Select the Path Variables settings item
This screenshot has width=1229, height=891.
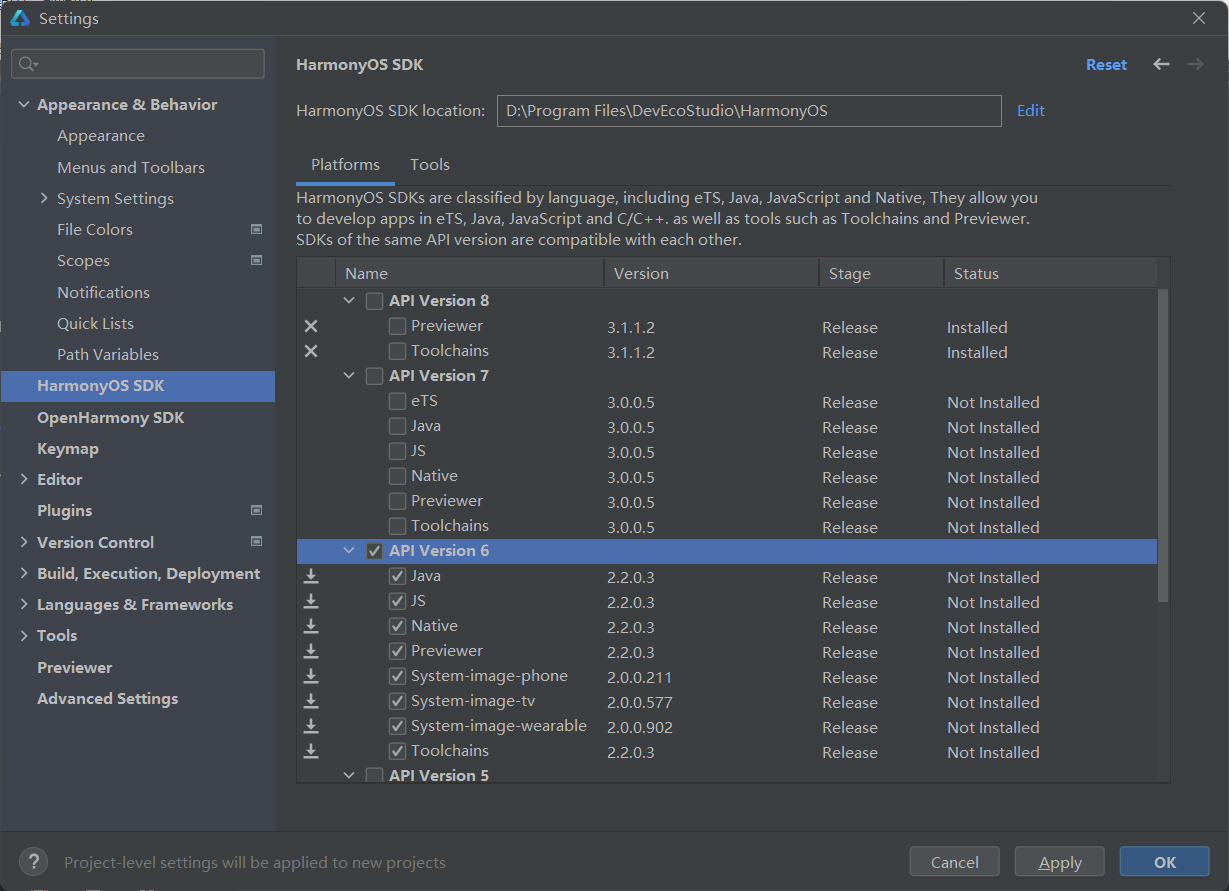pyautogui.click(x=108, y=355)
